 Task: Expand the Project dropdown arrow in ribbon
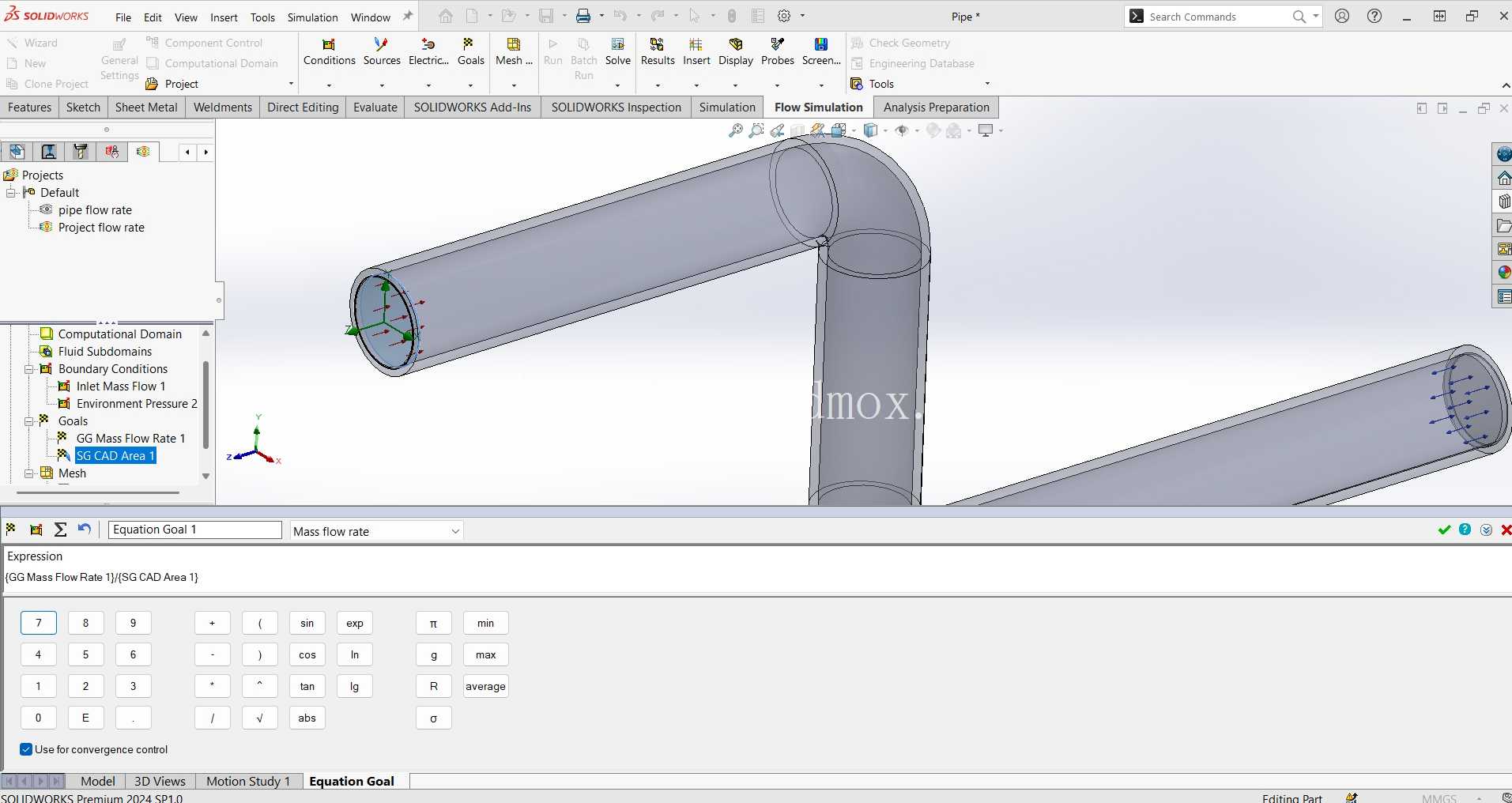coord(291,84)
